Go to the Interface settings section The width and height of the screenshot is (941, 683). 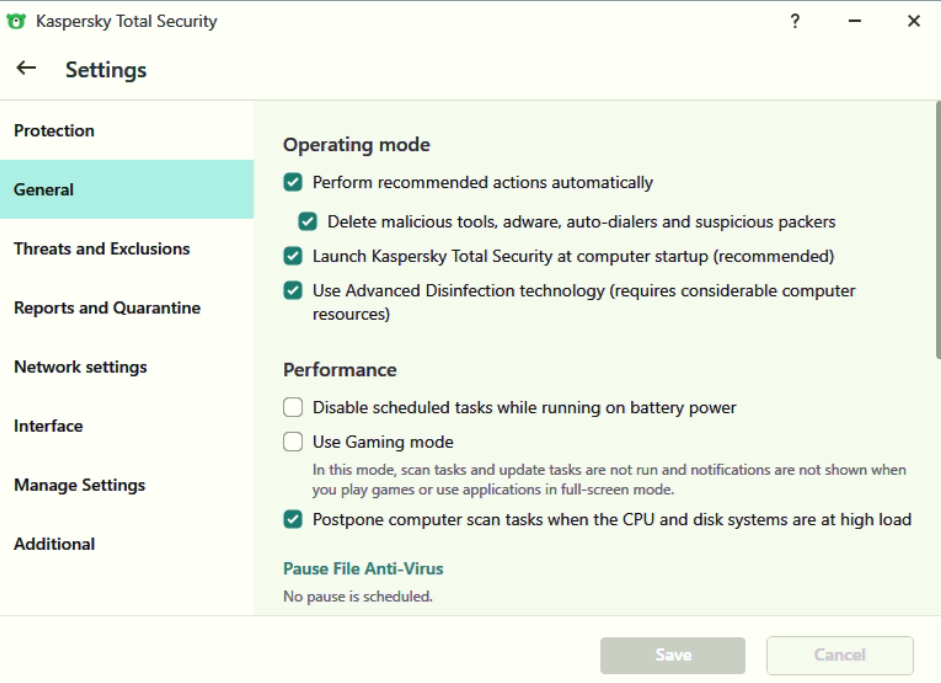coord(48,426)
